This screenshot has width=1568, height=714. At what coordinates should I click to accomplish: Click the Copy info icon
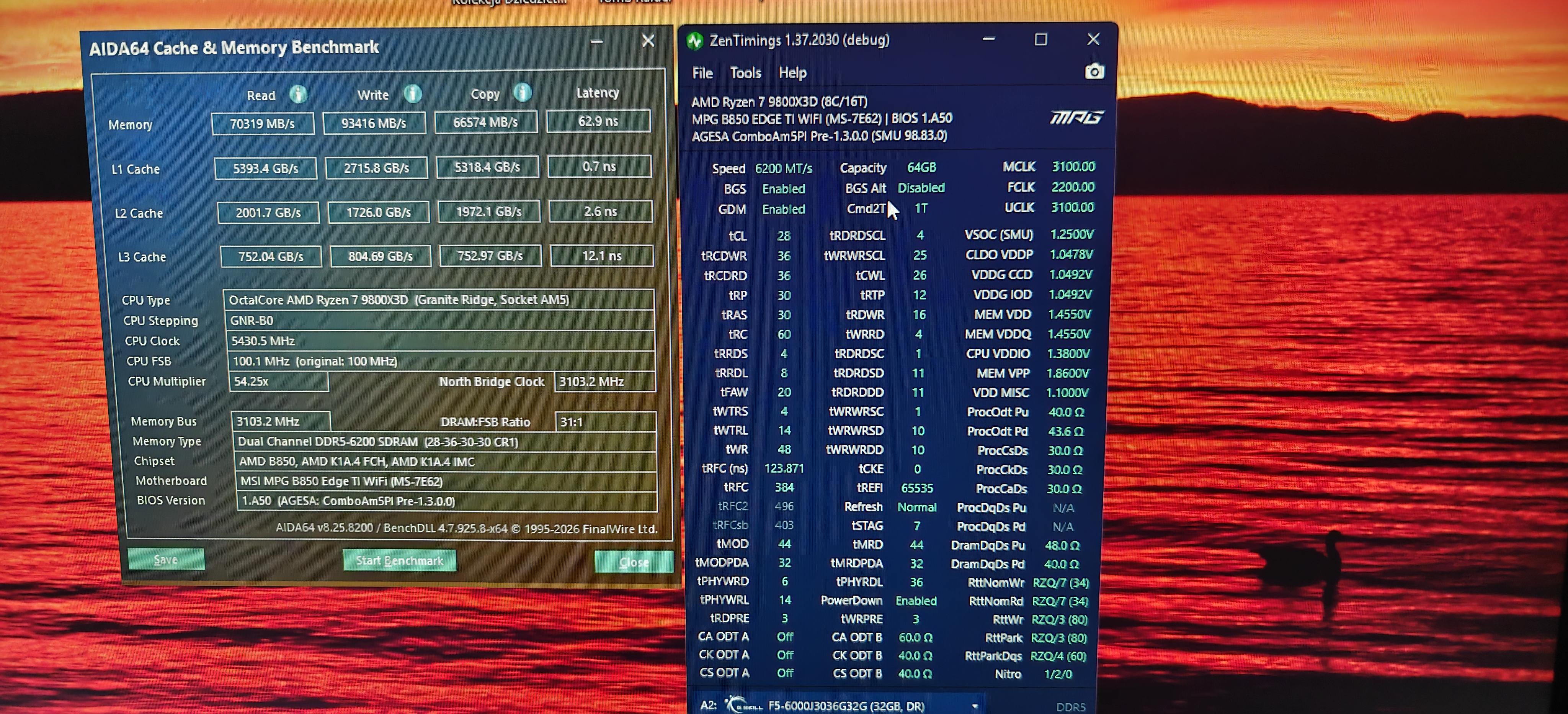tap(522, 93)
